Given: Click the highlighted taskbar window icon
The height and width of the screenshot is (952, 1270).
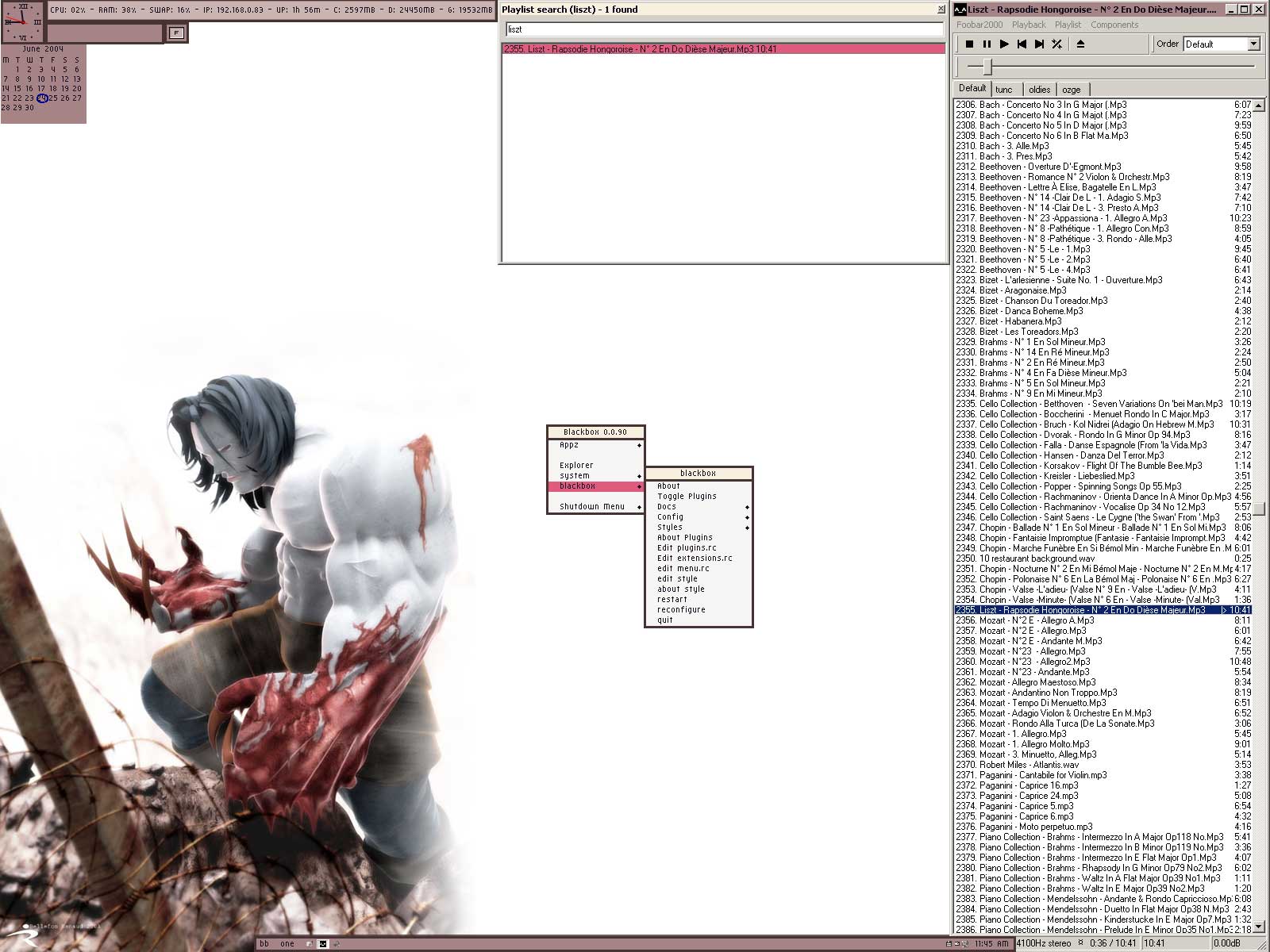Looking at the screenshot, I should click(322, 944).
